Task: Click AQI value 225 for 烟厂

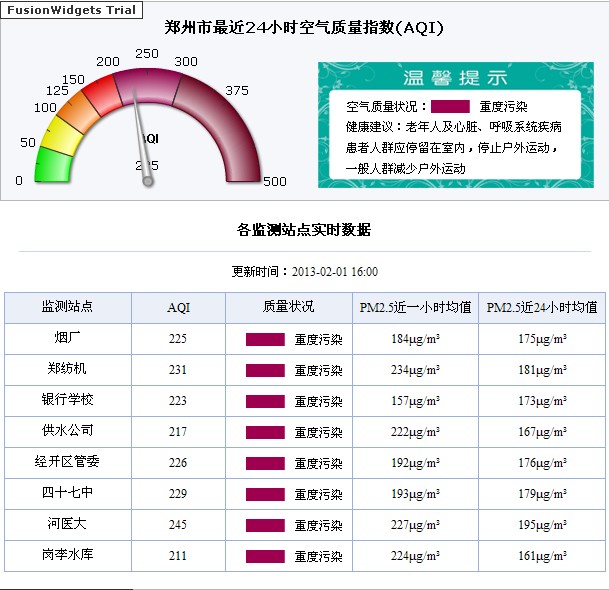Action: 178,339
